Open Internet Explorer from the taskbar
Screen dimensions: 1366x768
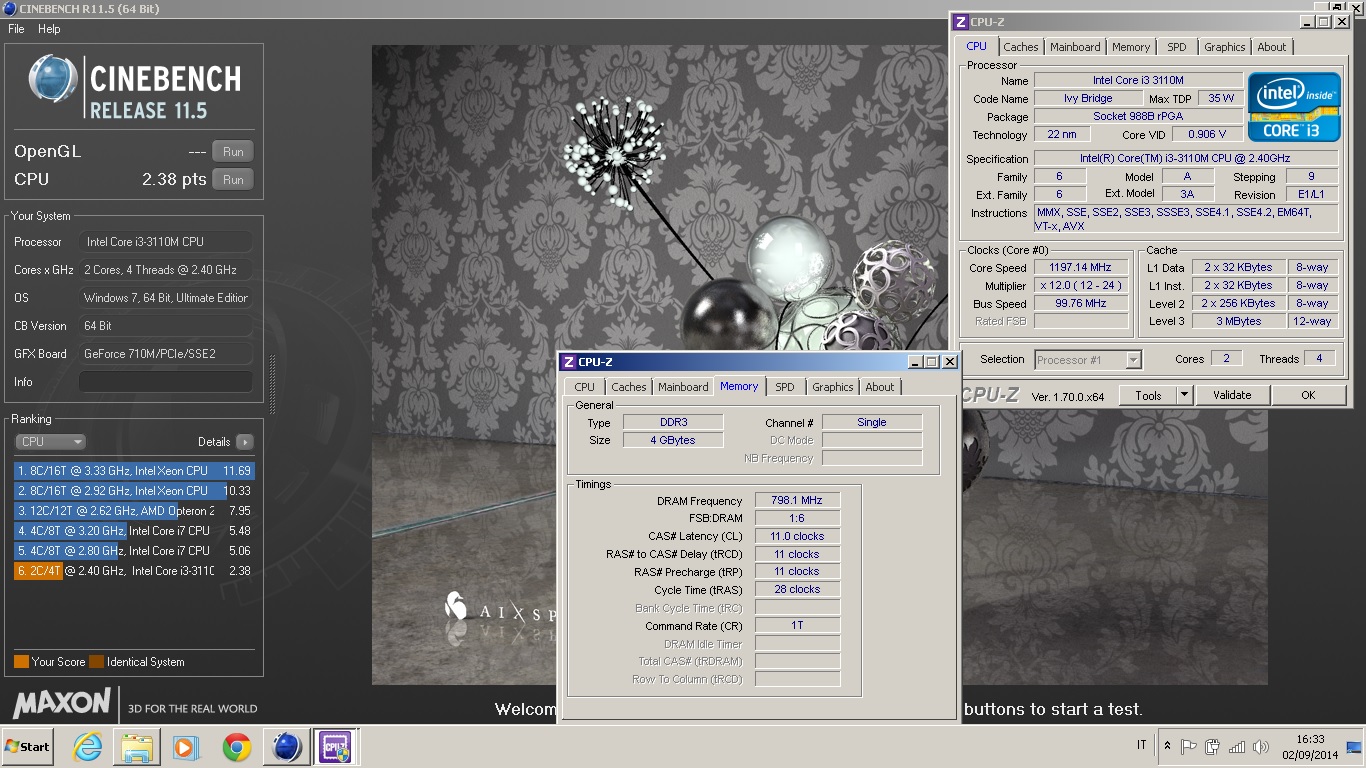[x=88, y=747]
